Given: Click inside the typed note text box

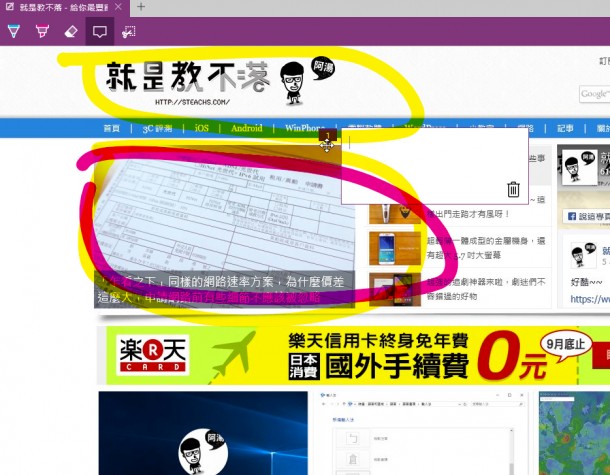Looking at the screenshot, I should click(435, 166).
